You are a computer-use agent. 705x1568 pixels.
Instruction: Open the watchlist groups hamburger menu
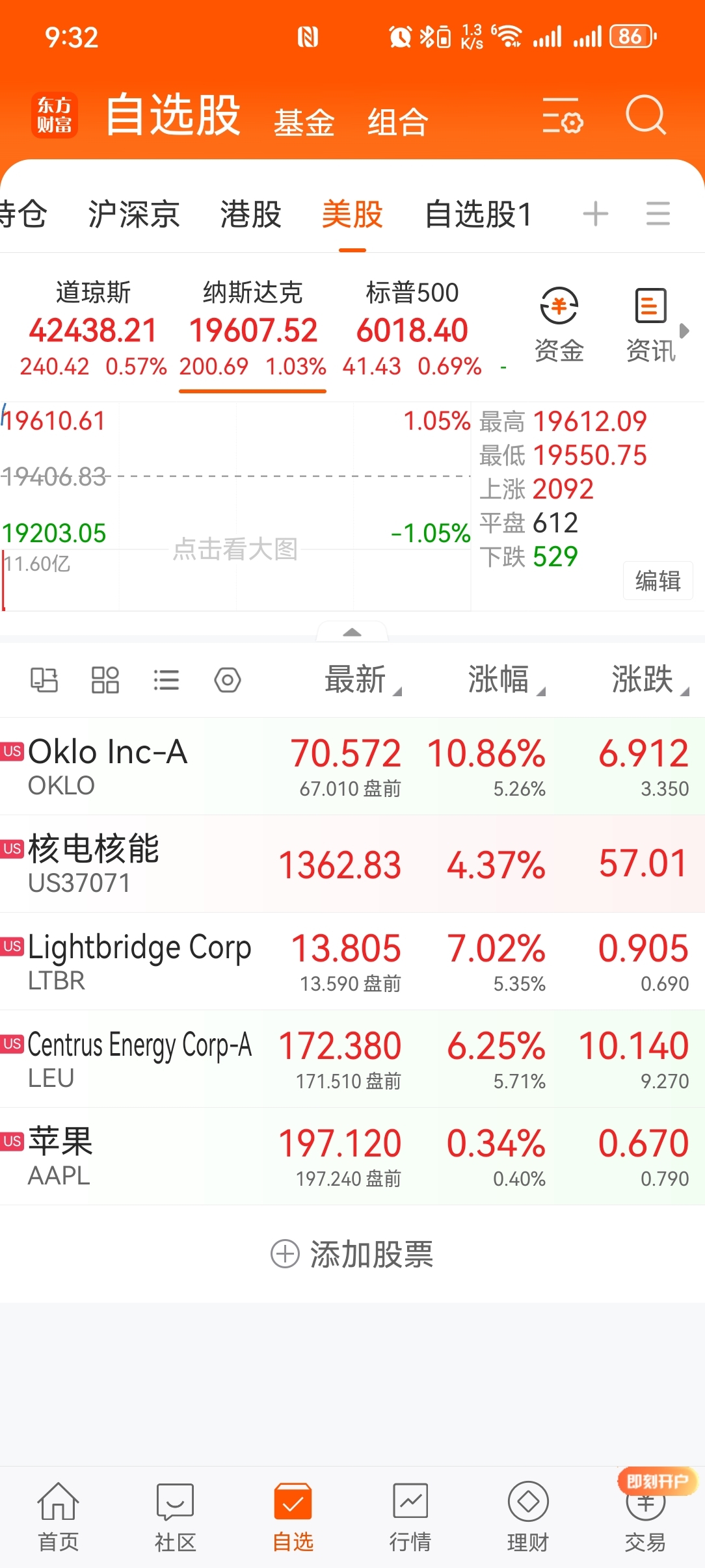pos(658,214)
